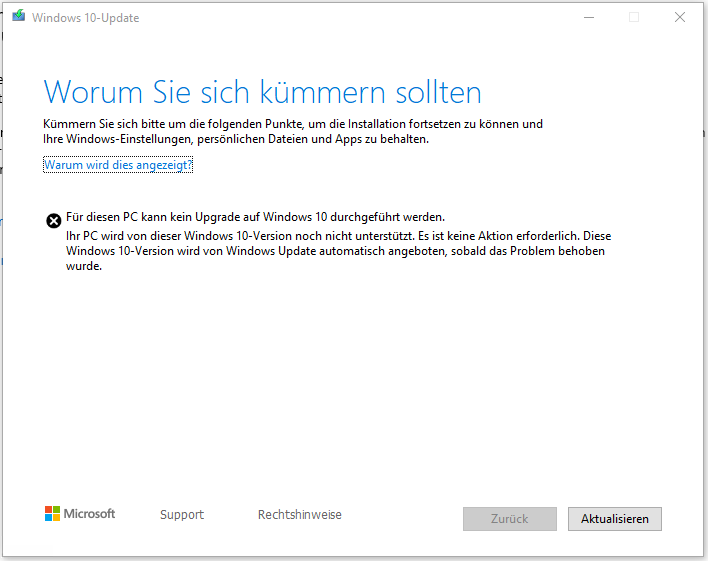Image resolution: width=708 pixels, height=561 pixels.
Task: Close the Windows 10-Update dialog
Action: tap(680, 17)
